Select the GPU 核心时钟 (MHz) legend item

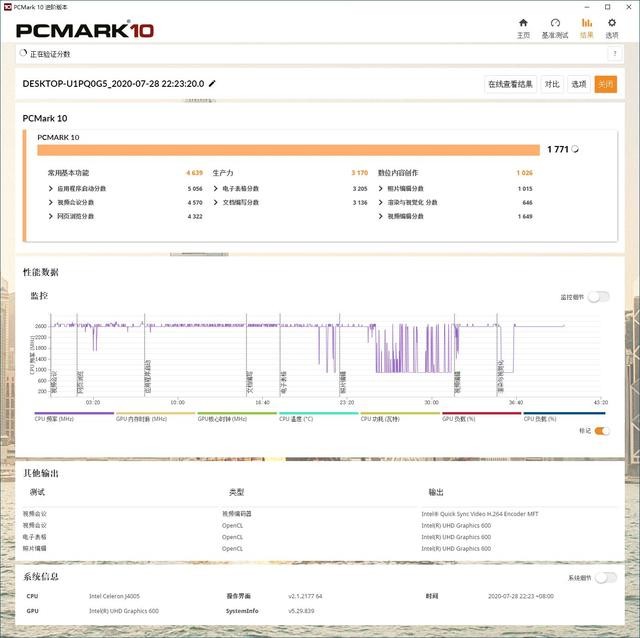click(x=237, y=416)
